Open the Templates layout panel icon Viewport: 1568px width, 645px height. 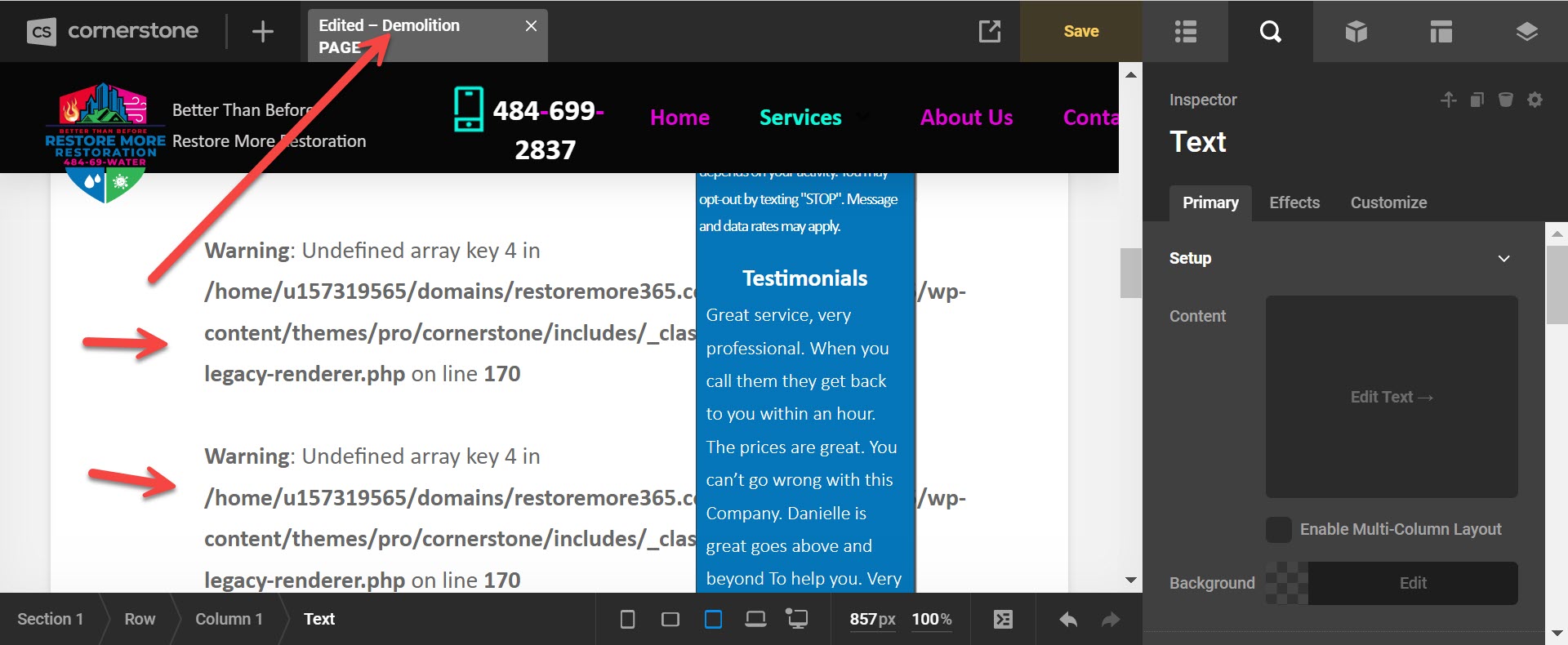coord(1441,32)
